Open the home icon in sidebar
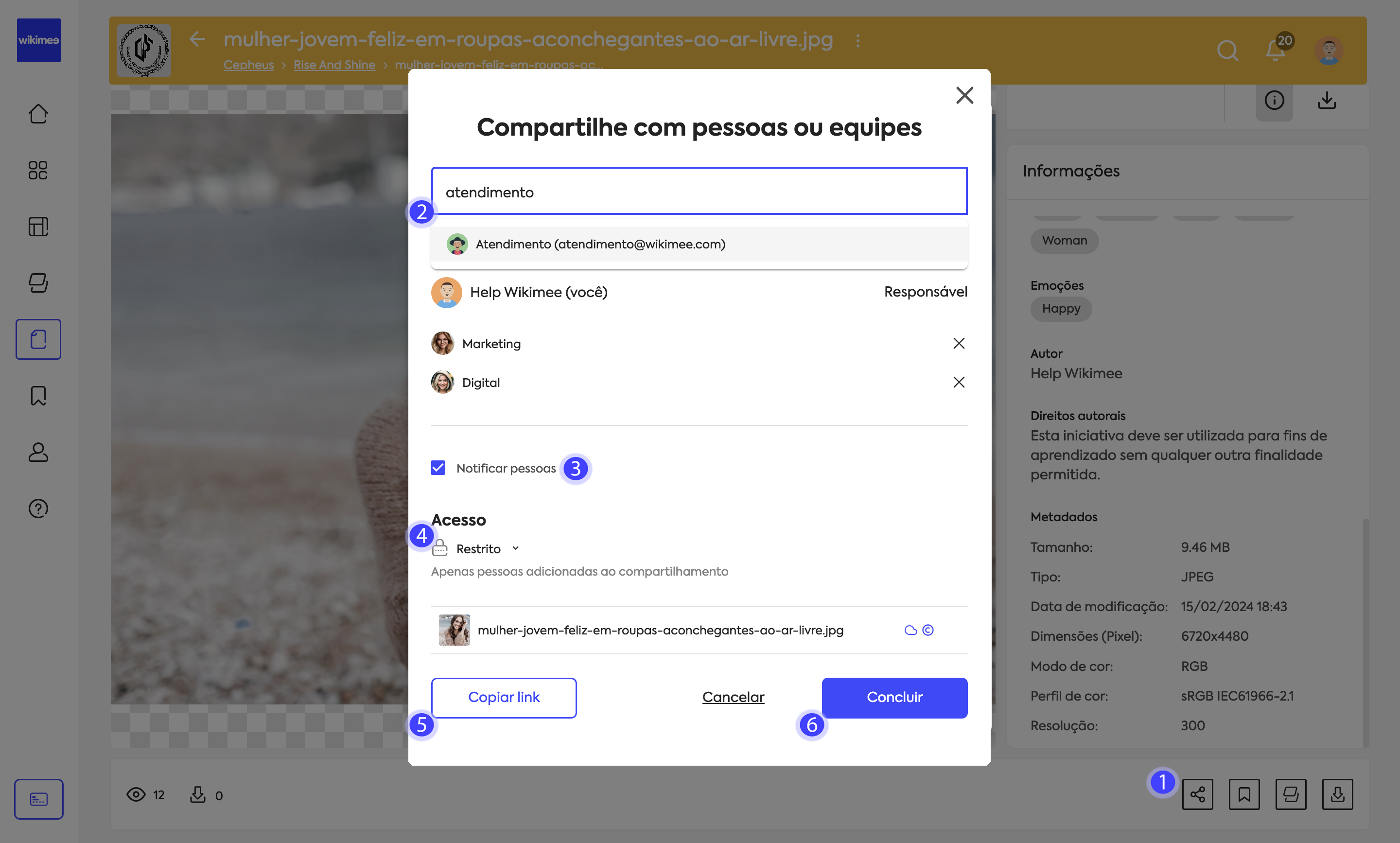 pyautogui.click(x=38, y=114)
